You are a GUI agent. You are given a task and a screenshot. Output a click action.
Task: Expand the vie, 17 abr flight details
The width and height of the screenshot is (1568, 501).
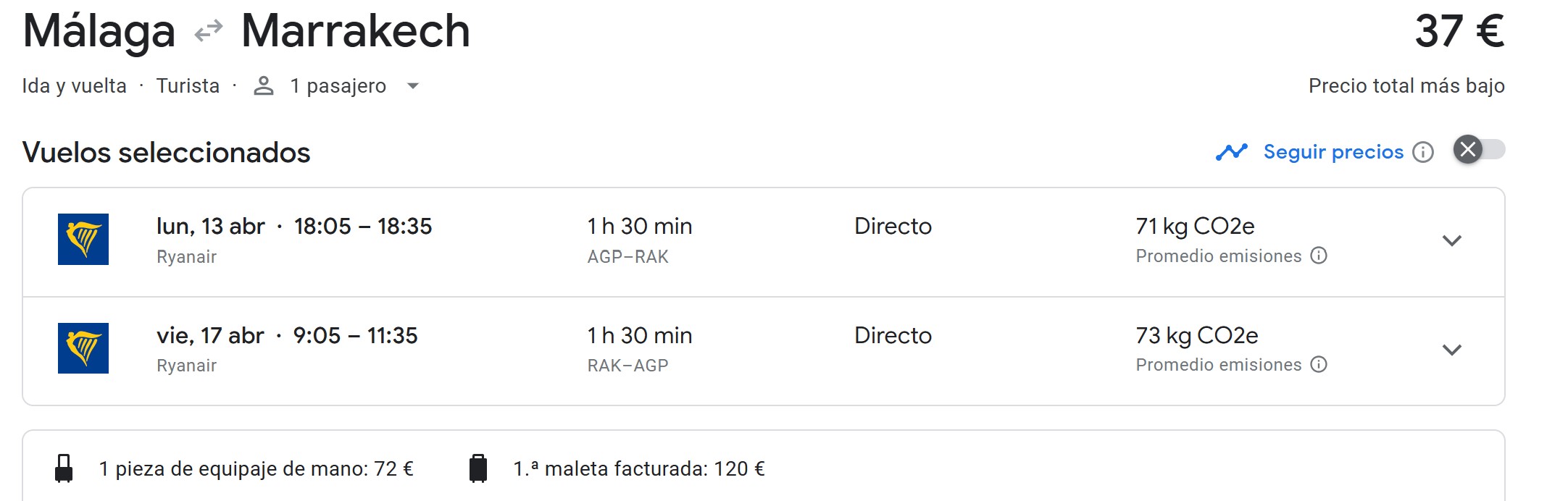[x=1451, y=350]
